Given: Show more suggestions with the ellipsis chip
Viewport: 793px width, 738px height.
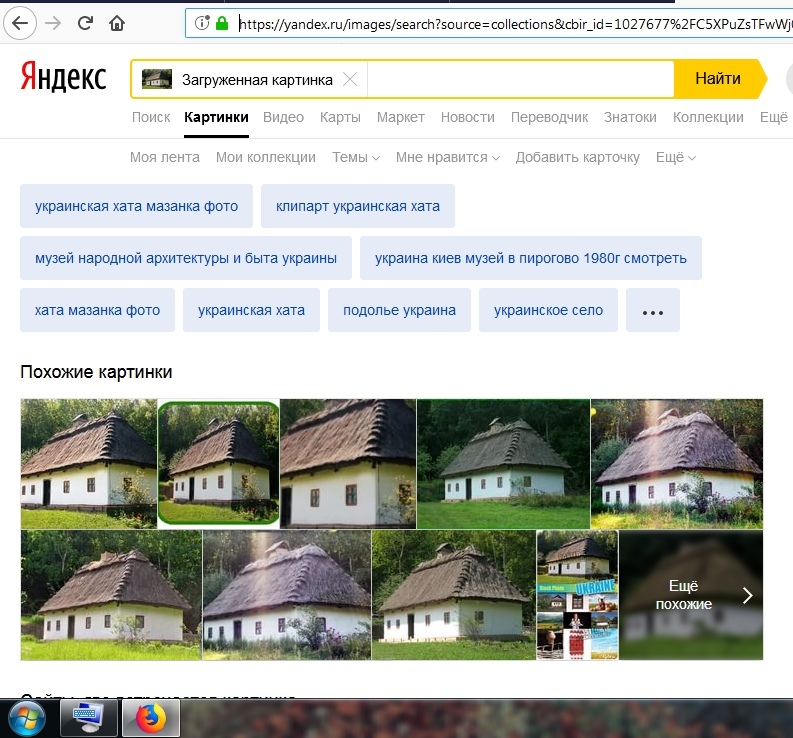Looking at the screenshot, I should 652,311.
